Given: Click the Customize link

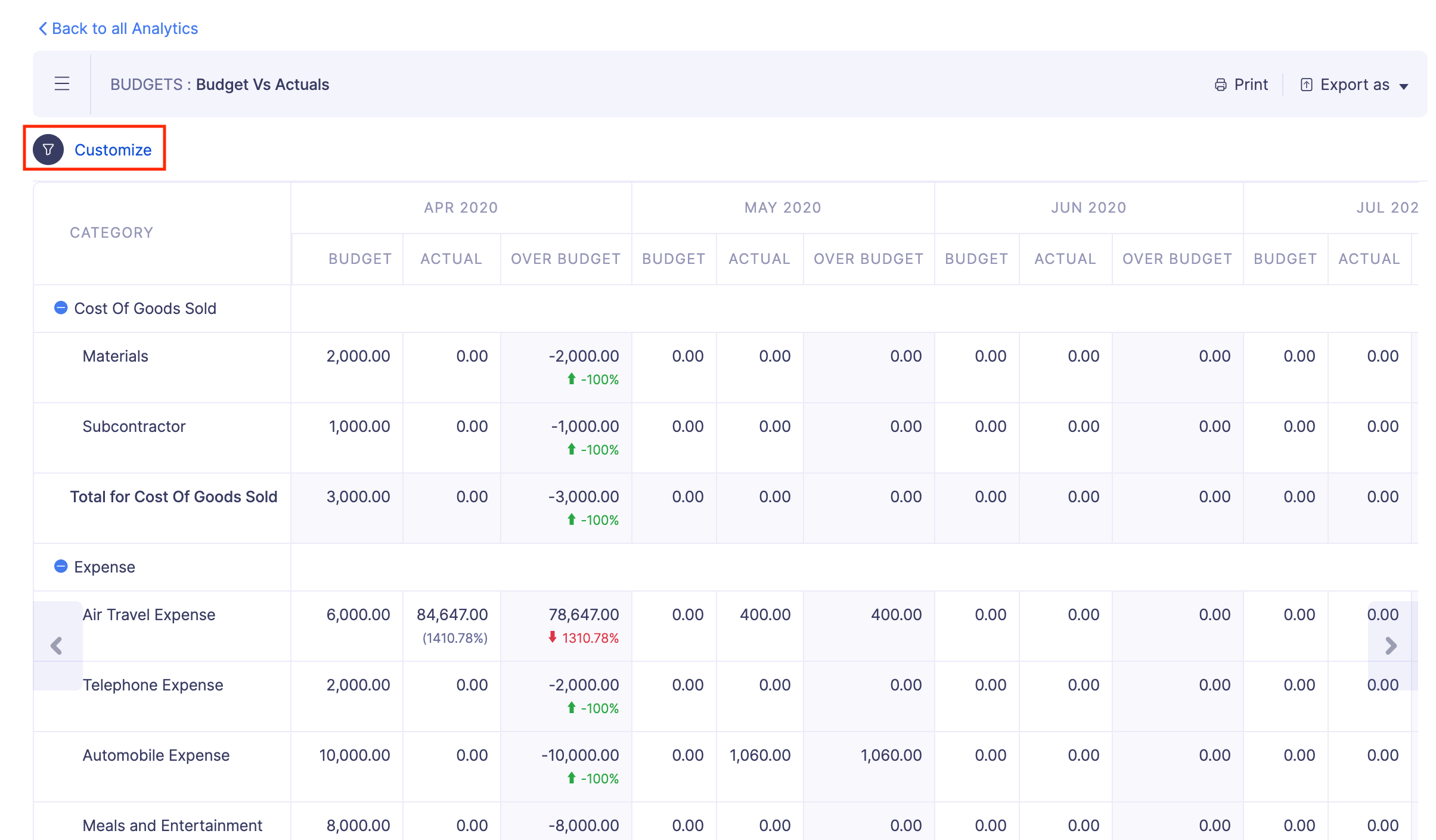Looking at the screenshot, I should pyautogui.click(x=113, y=150).
